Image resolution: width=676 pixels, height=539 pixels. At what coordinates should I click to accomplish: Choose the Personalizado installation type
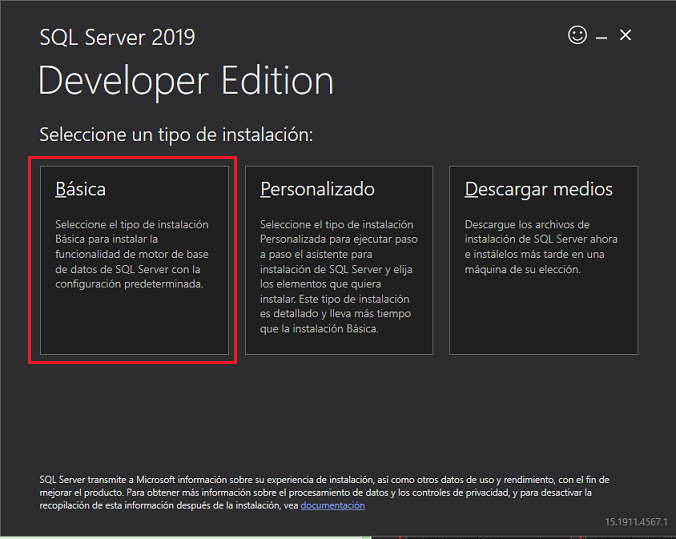tap(338, 260)
